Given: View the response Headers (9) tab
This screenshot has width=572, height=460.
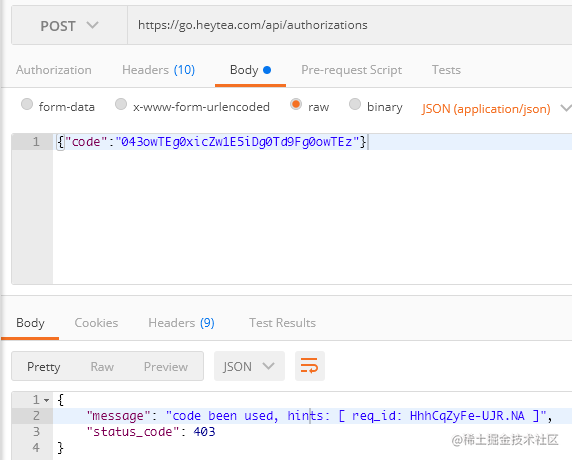Looking at the screenshot, I should (181, 323).
